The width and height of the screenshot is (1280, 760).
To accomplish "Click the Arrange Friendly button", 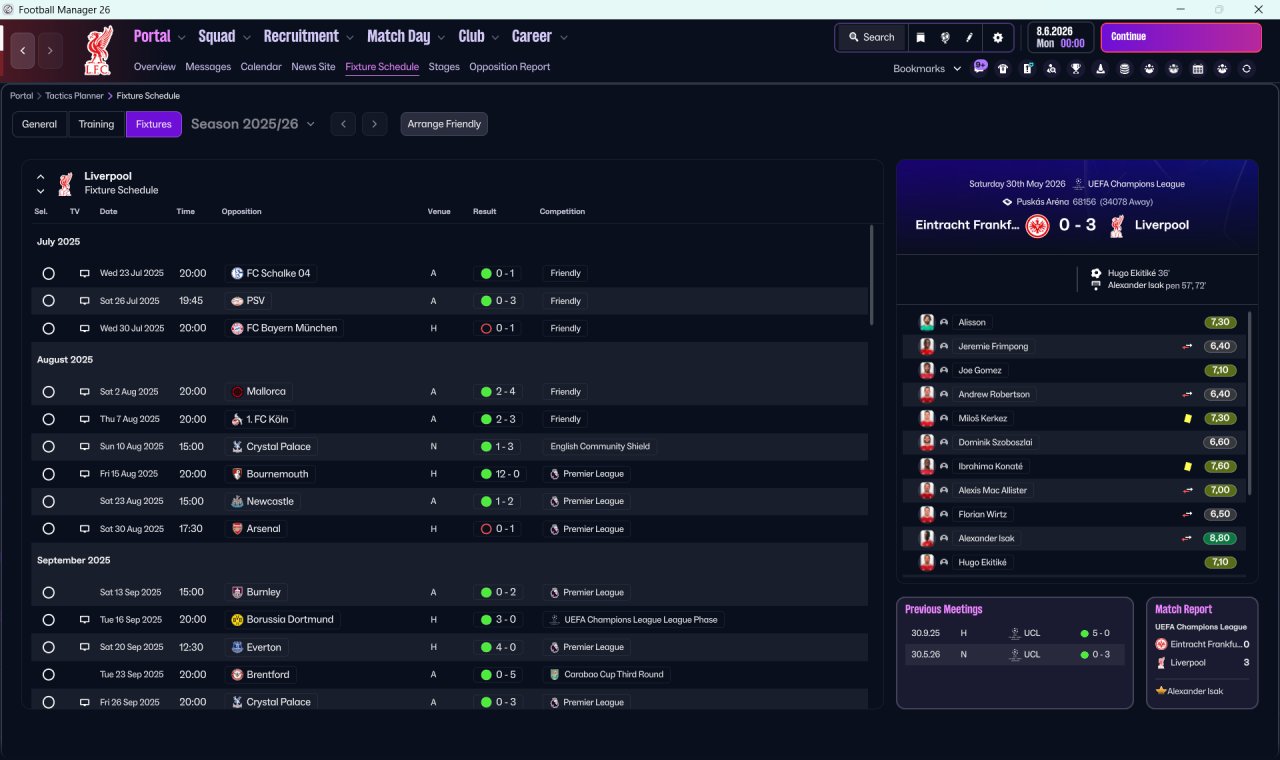I will tap(444, 124).
